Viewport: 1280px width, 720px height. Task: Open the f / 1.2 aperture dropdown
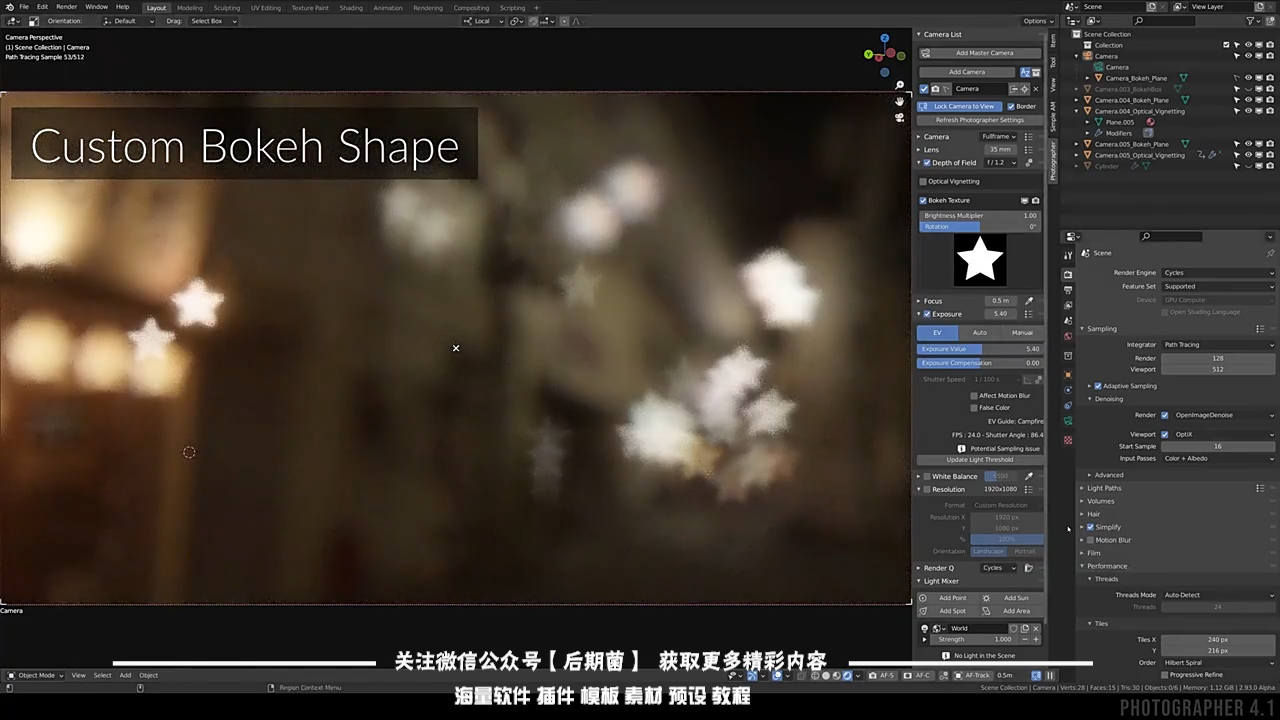click(1001, 163)
